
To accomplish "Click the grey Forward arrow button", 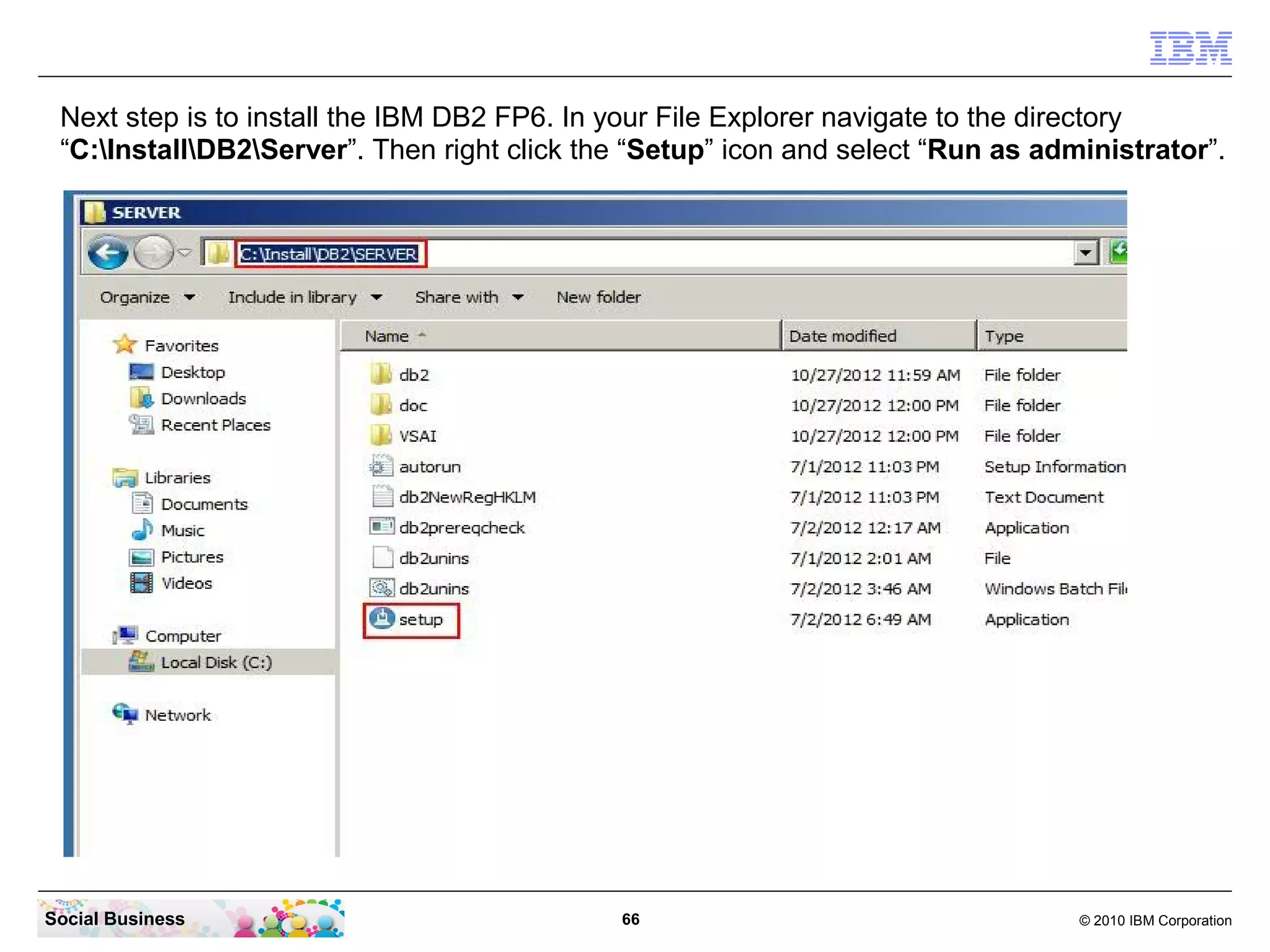I will [153, 252].
